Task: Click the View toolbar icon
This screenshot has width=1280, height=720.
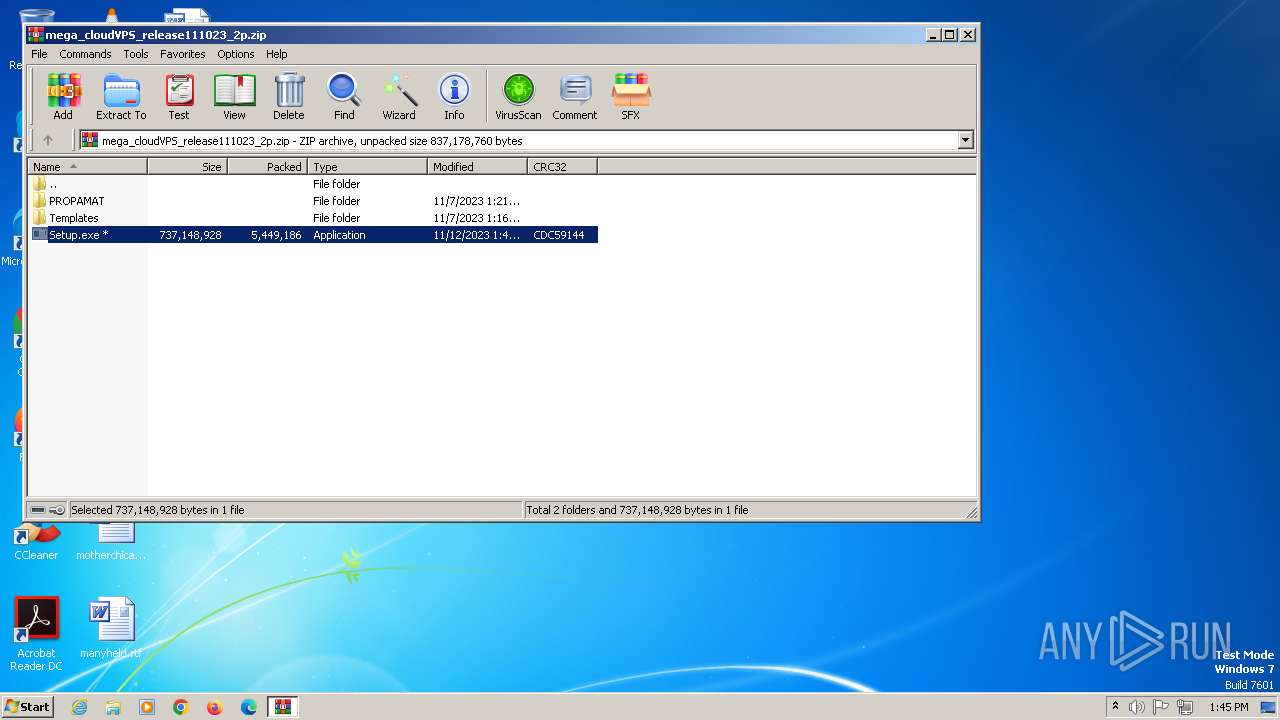Action: [x=234, y=97]
